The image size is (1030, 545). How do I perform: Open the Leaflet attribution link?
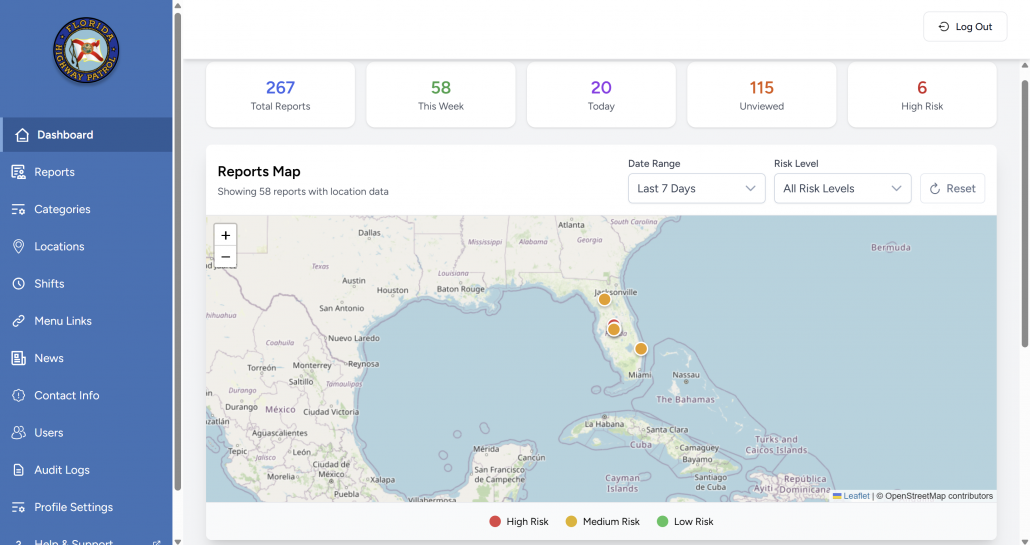(x=856, y=496)
